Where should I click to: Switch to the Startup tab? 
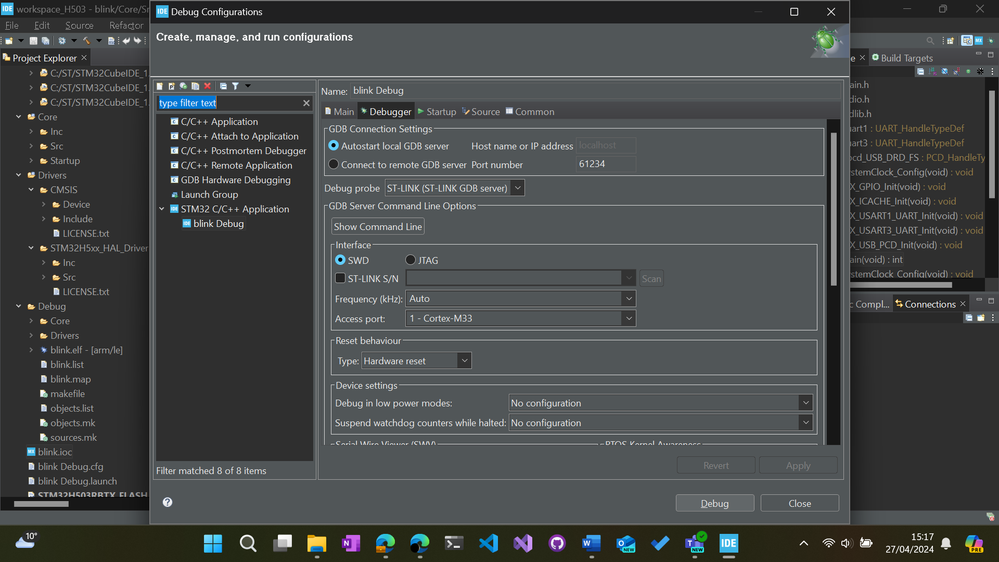[436, 112]
